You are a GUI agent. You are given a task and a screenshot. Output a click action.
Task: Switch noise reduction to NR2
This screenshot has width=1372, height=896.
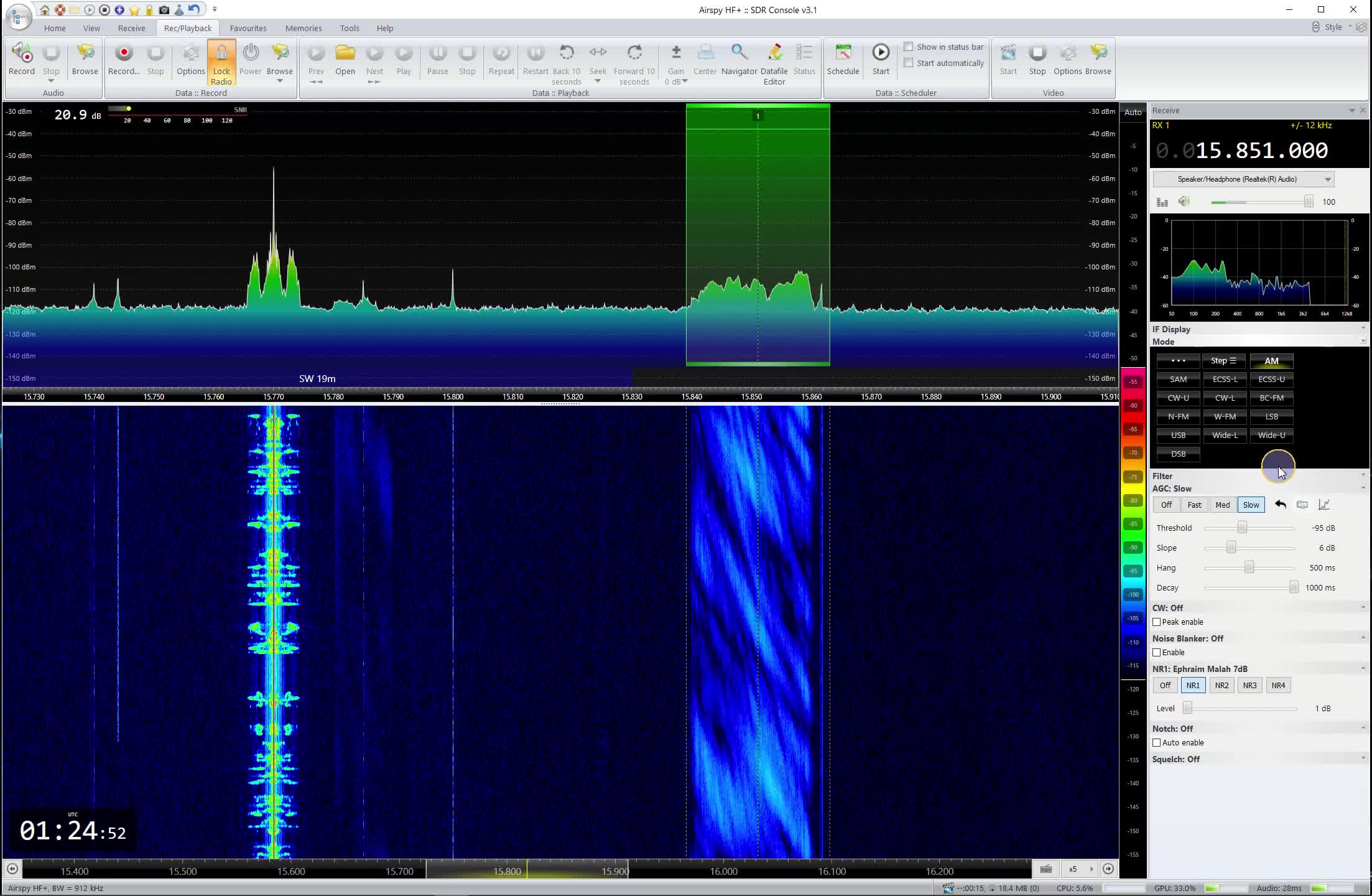point(1221,684)
